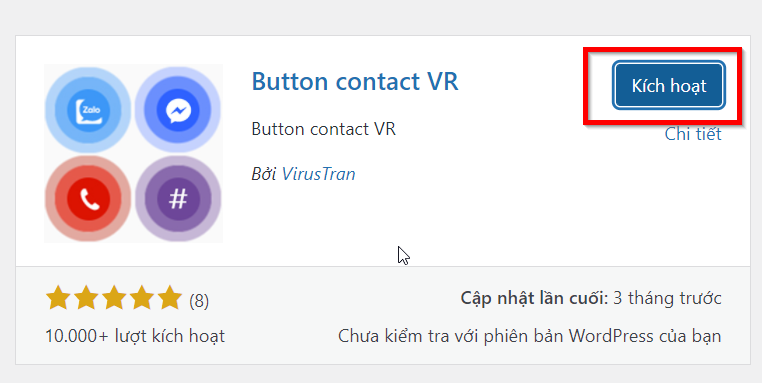The height and width of the screenshot is (383, 762).
Task: Click the first rating star
Action: [x=58, y=298]
